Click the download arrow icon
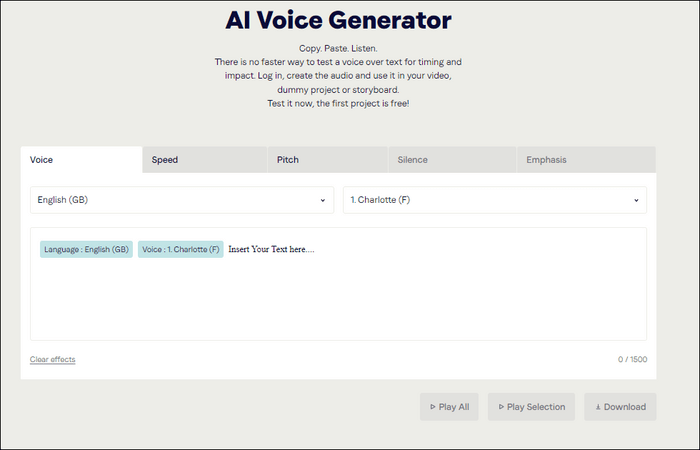The image size is (700, 450). (598, 407)
